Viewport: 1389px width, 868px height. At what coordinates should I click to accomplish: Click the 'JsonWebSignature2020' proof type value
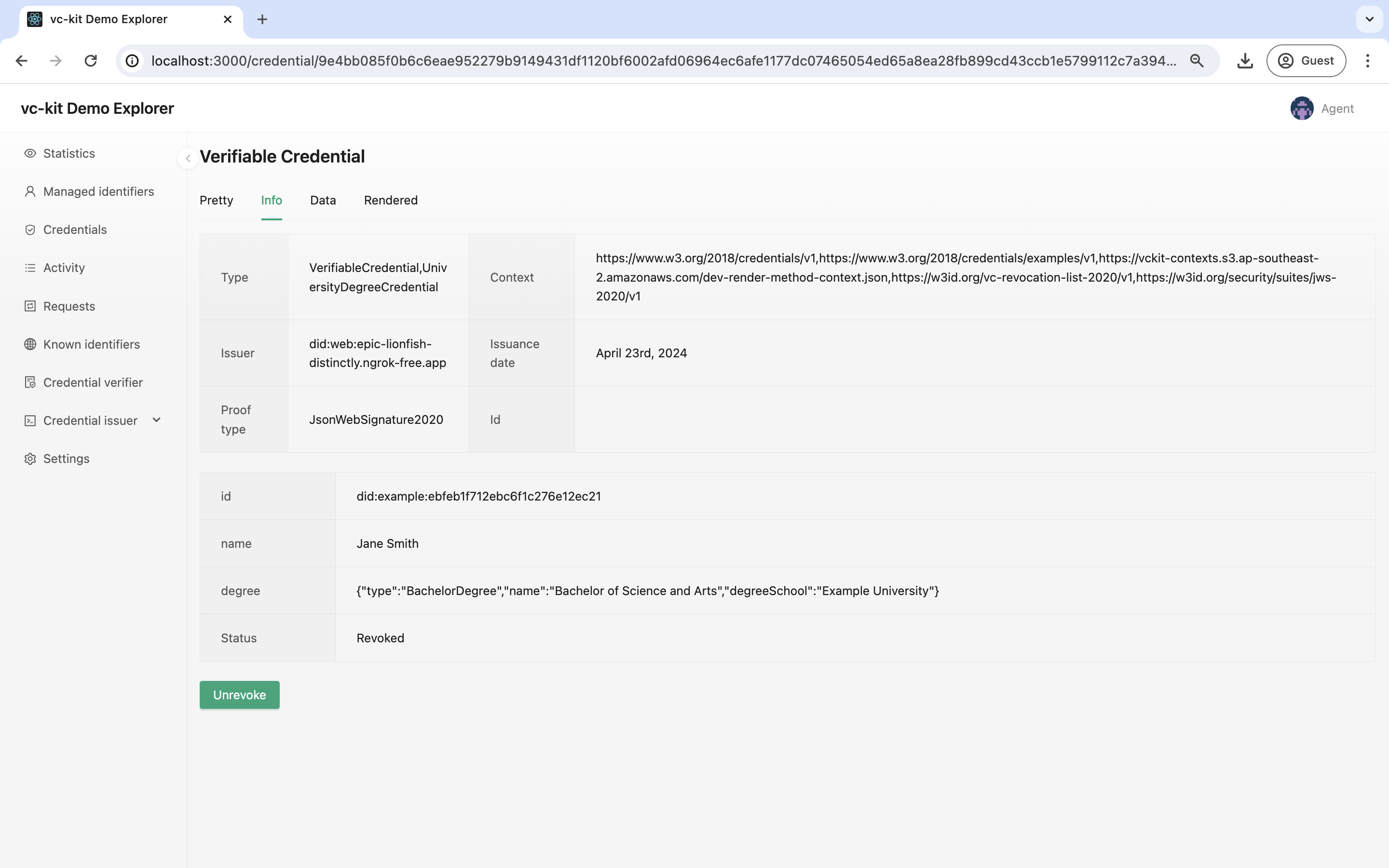point(376,420)
